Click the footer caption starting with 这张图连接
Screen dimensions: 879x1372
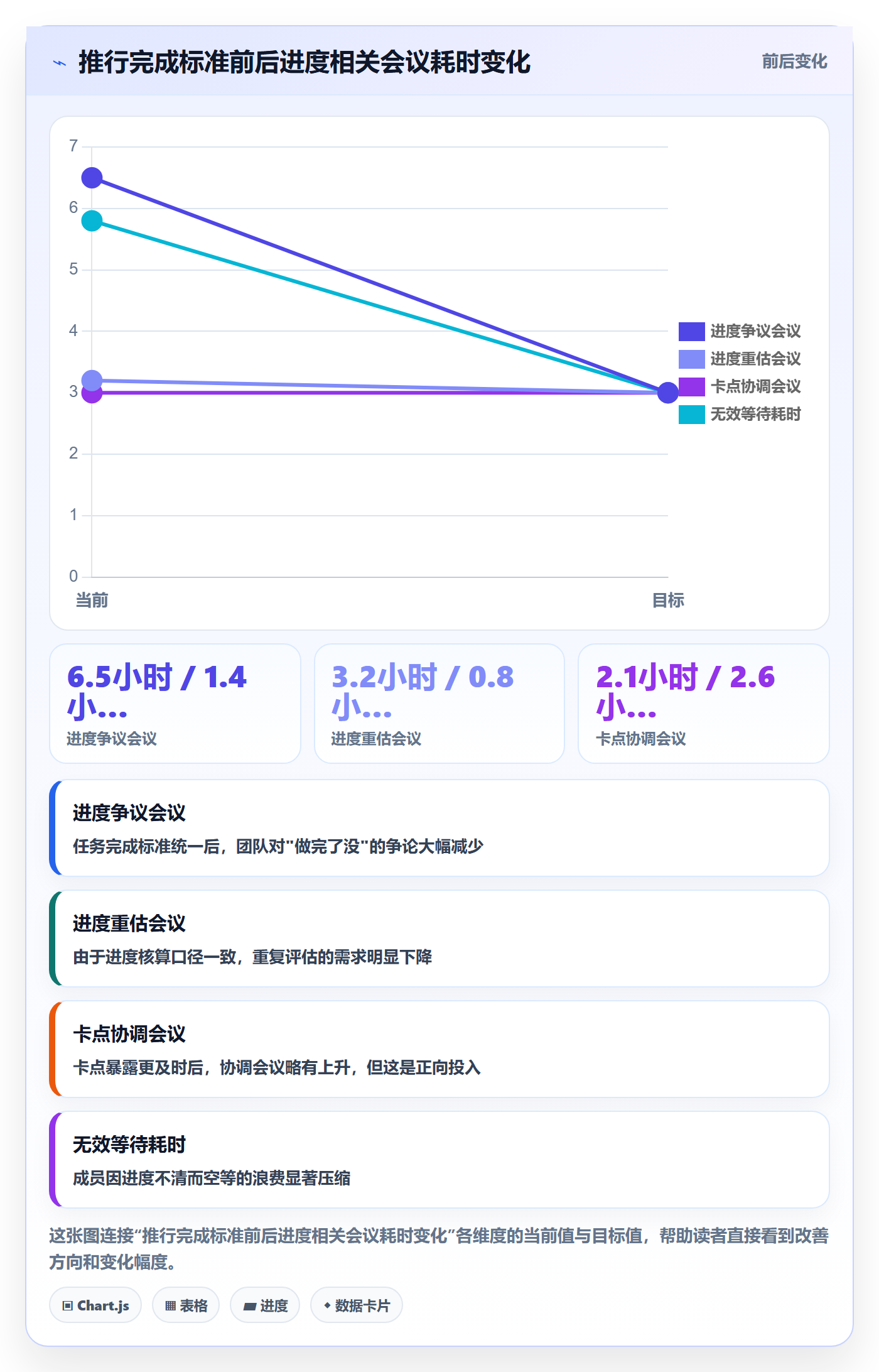439,1249
